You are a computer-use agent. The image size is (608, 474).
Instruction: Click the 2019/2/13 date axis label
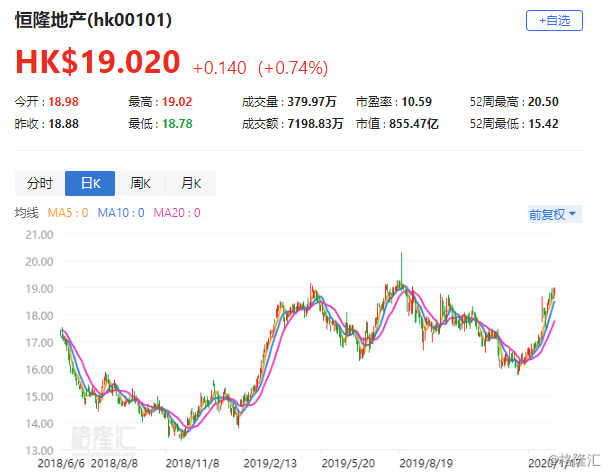270,463
